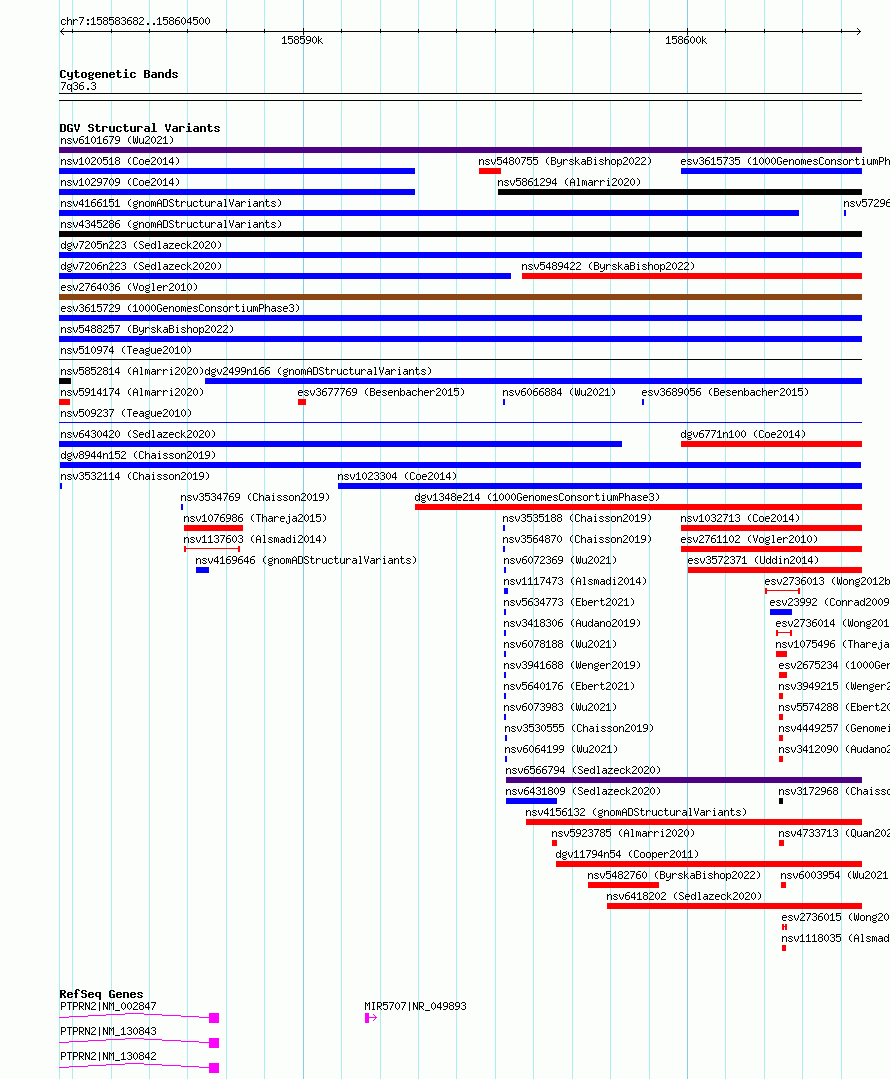Select red nsv5489422 (ByrskaBishop2022) bar
The height and width of the screenshot is (1079, 890).
pyautogui.click(x=692, y=276)
